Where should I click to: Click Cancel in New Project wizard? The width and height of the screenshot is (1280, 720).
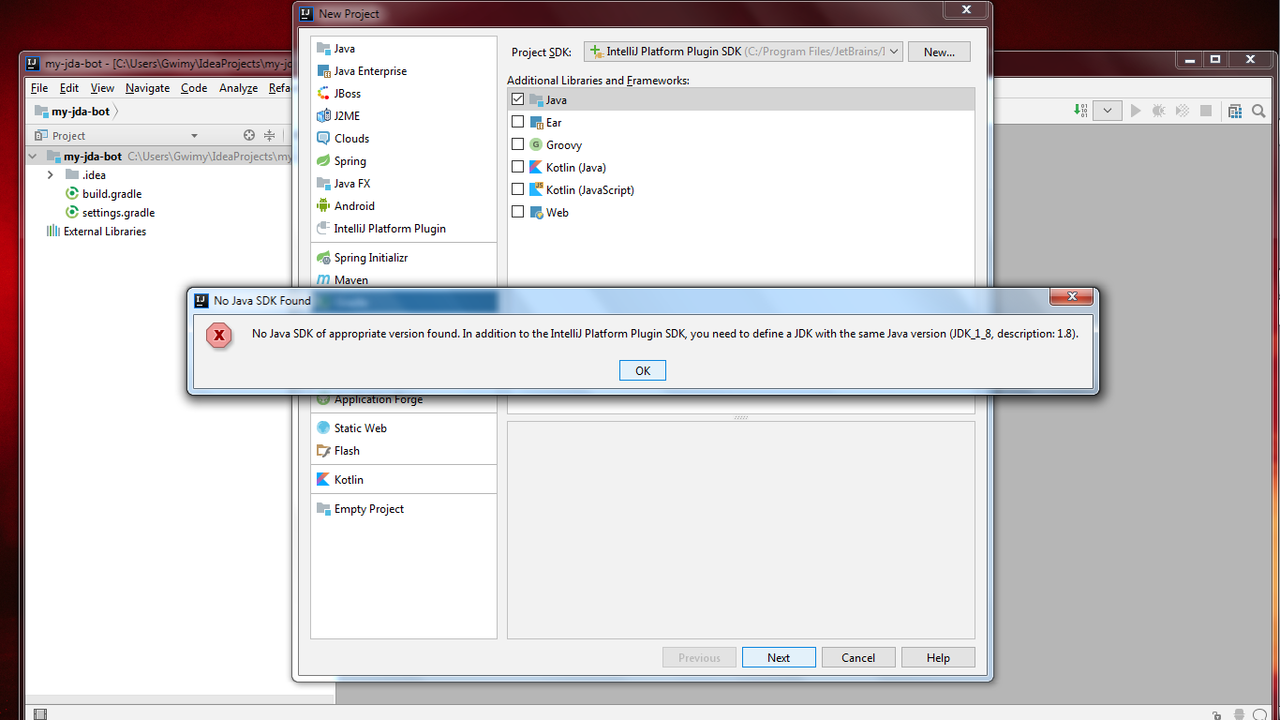tap(858, 657)
